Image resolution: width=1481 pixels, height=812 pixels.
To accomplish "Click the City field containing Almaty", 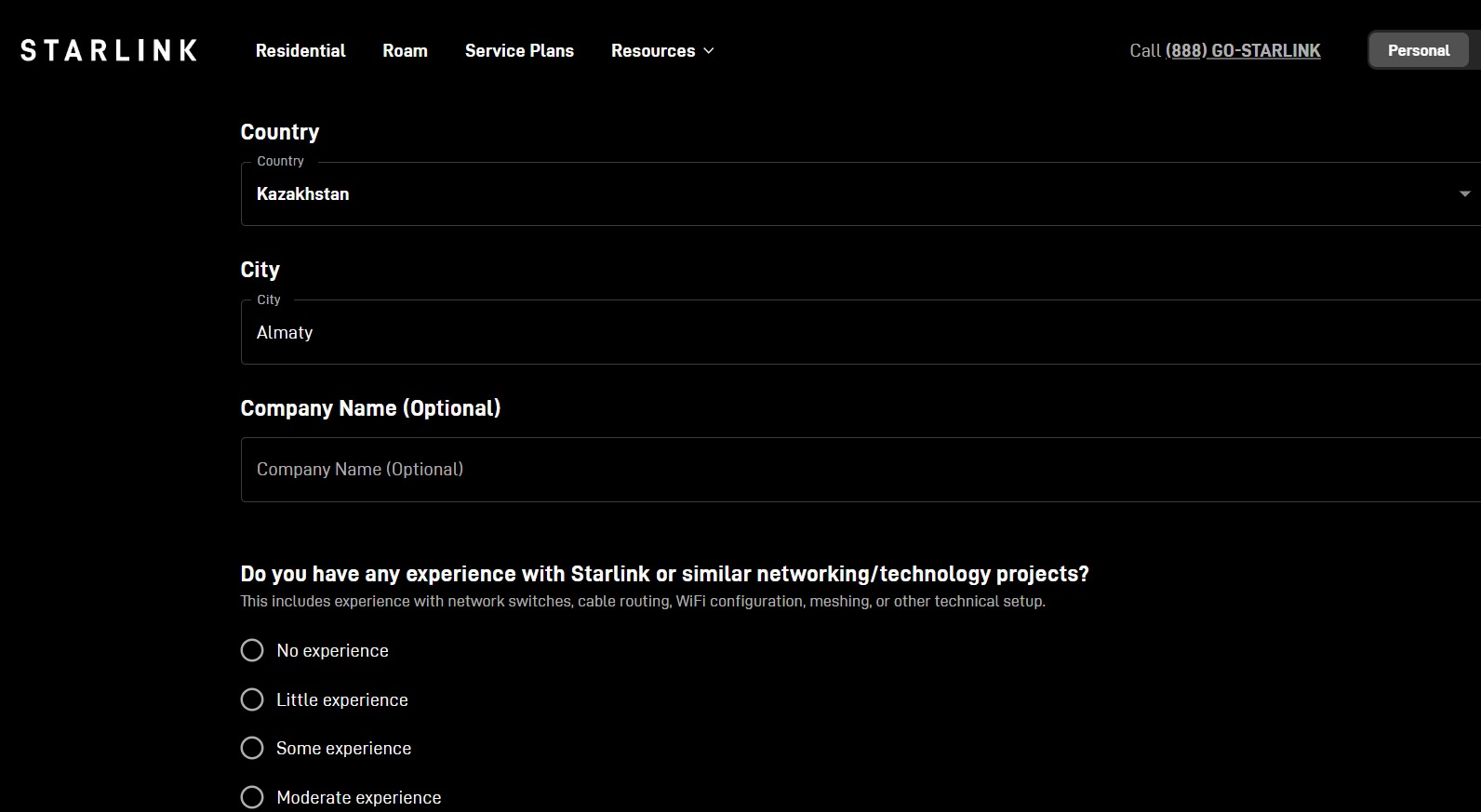I will pos(861,332).
